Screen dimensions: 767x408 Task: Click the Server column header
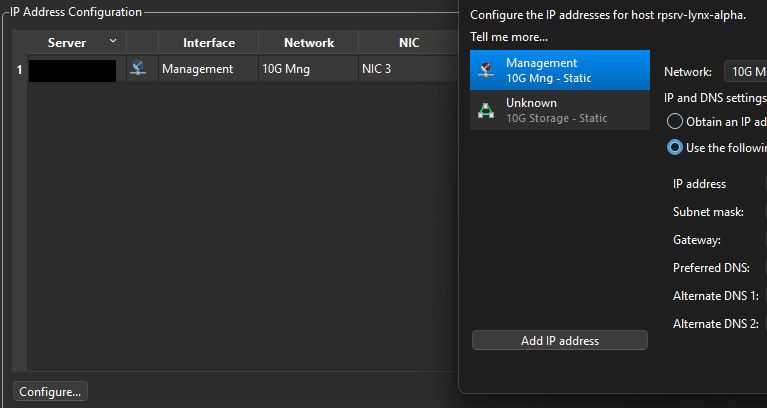tap(66, 43)
